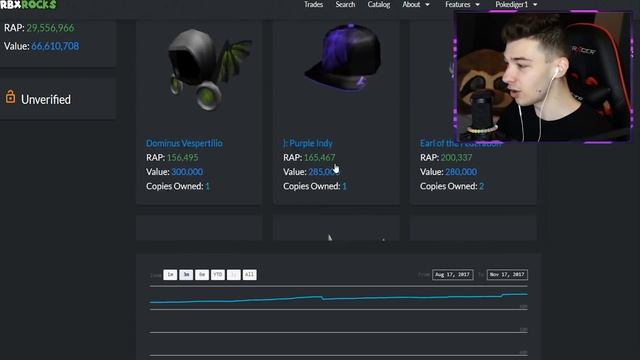The width and height of the screenshot is (640, 360).
Task: Click the Unverified status label
Action: pyautogui.click(x=46, y=100)
